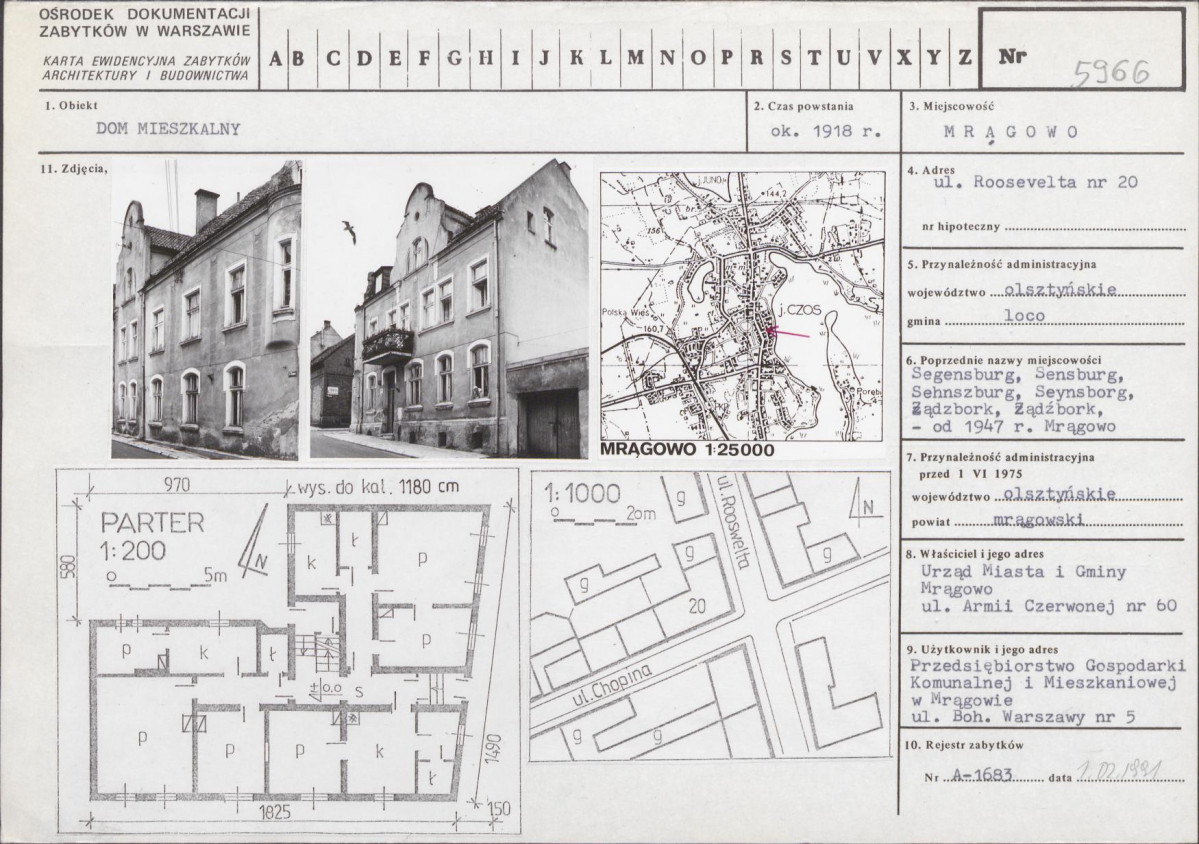Click the '11. Zdjęcia,' field label
1199x844 pixels.
(74, 170)
